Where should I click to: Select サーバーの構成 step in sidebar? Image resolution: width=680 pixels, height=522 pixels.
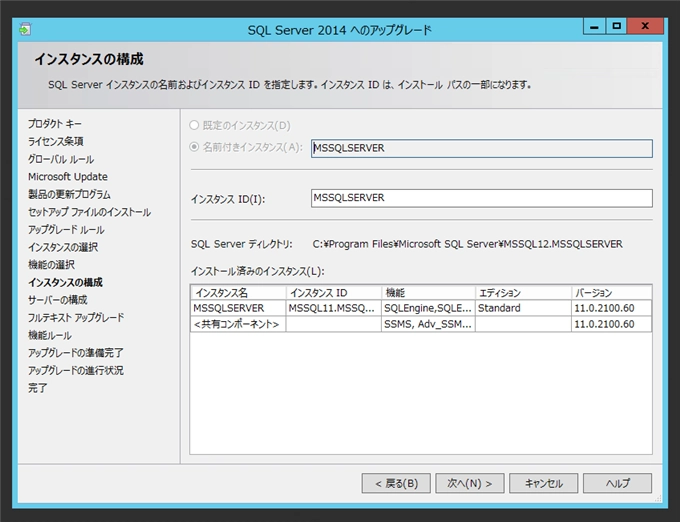tap(57, 300)
